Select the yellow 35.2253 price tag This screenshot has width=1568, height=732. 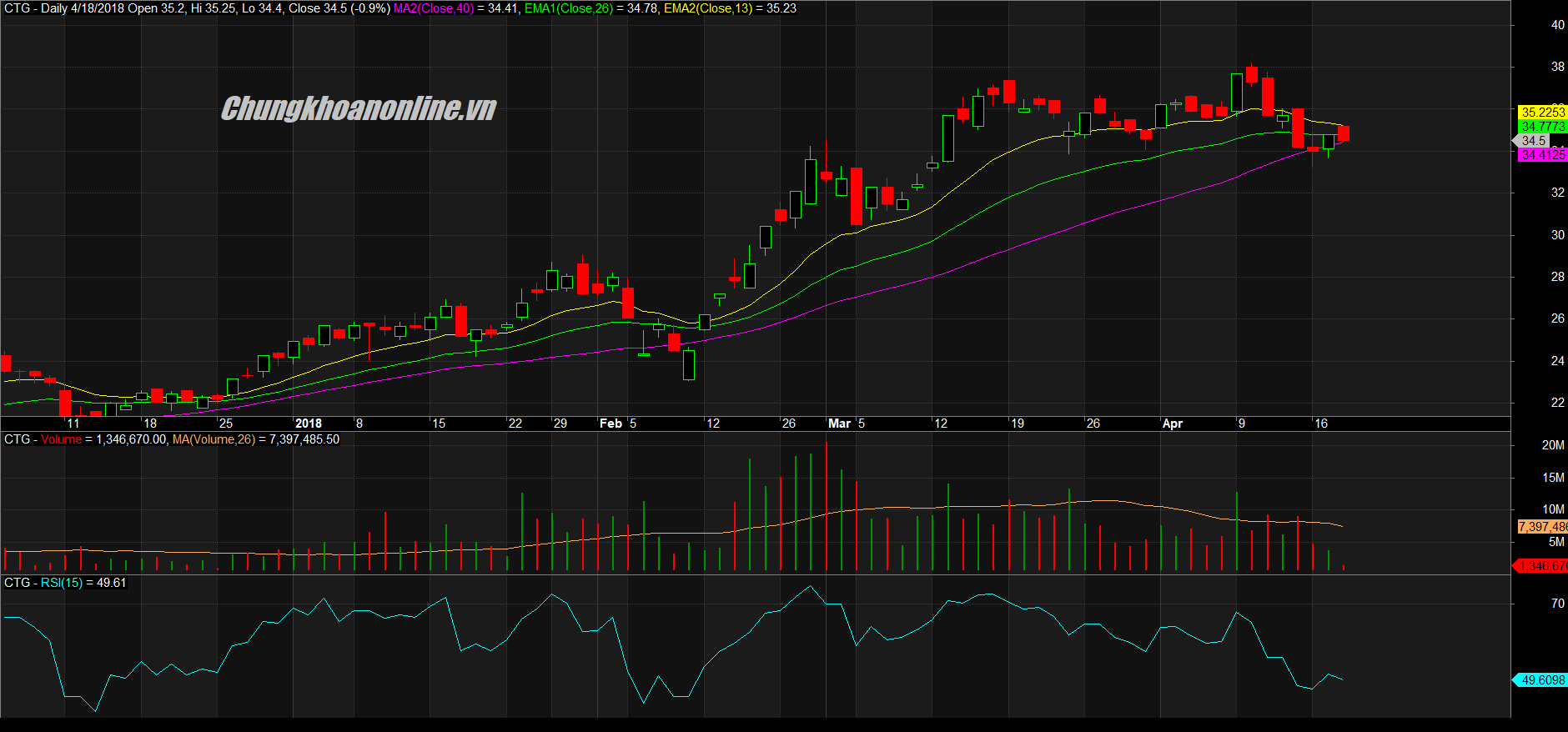click(1542, 112)
